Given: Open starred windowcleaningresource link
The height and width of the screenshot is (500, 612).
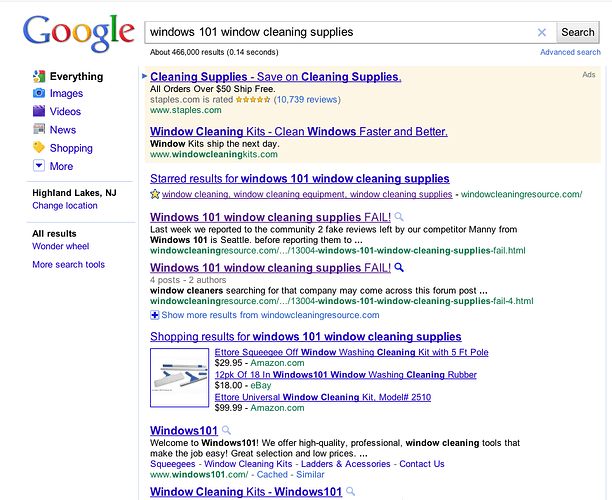Looking at the screenshot, I should click(307, 194).
